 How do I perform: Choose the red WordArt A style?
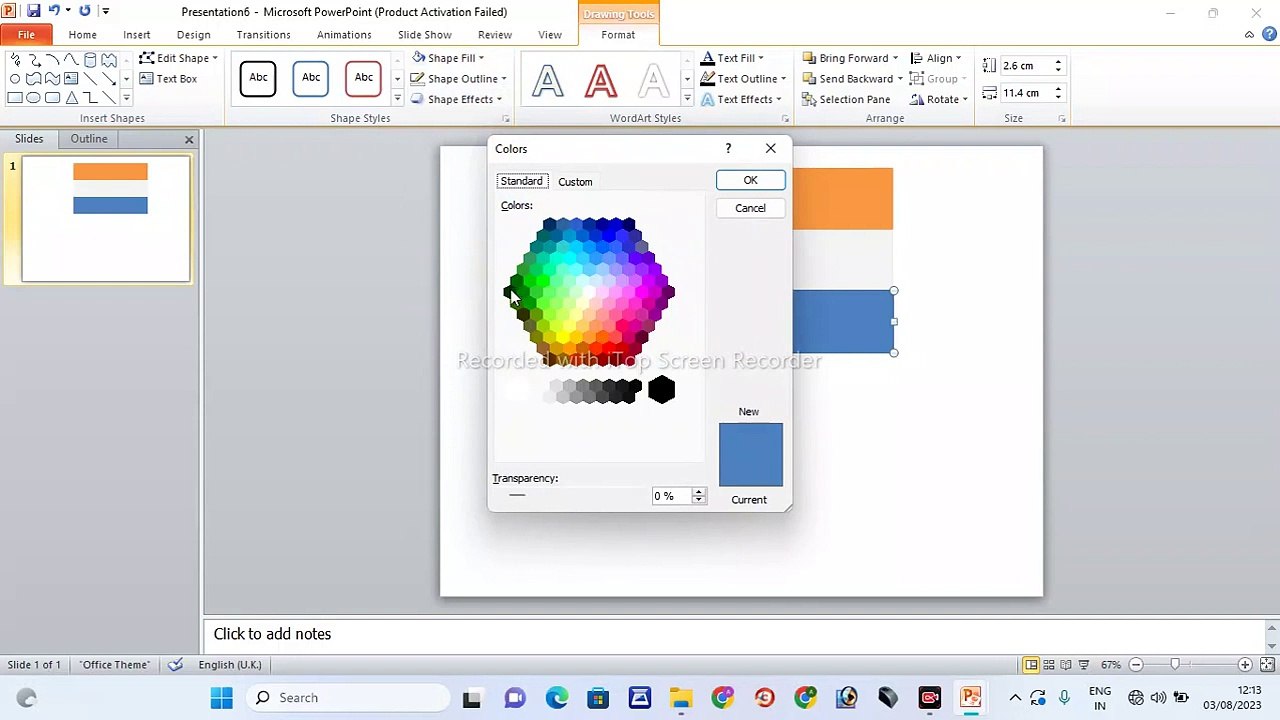(600, 80)
